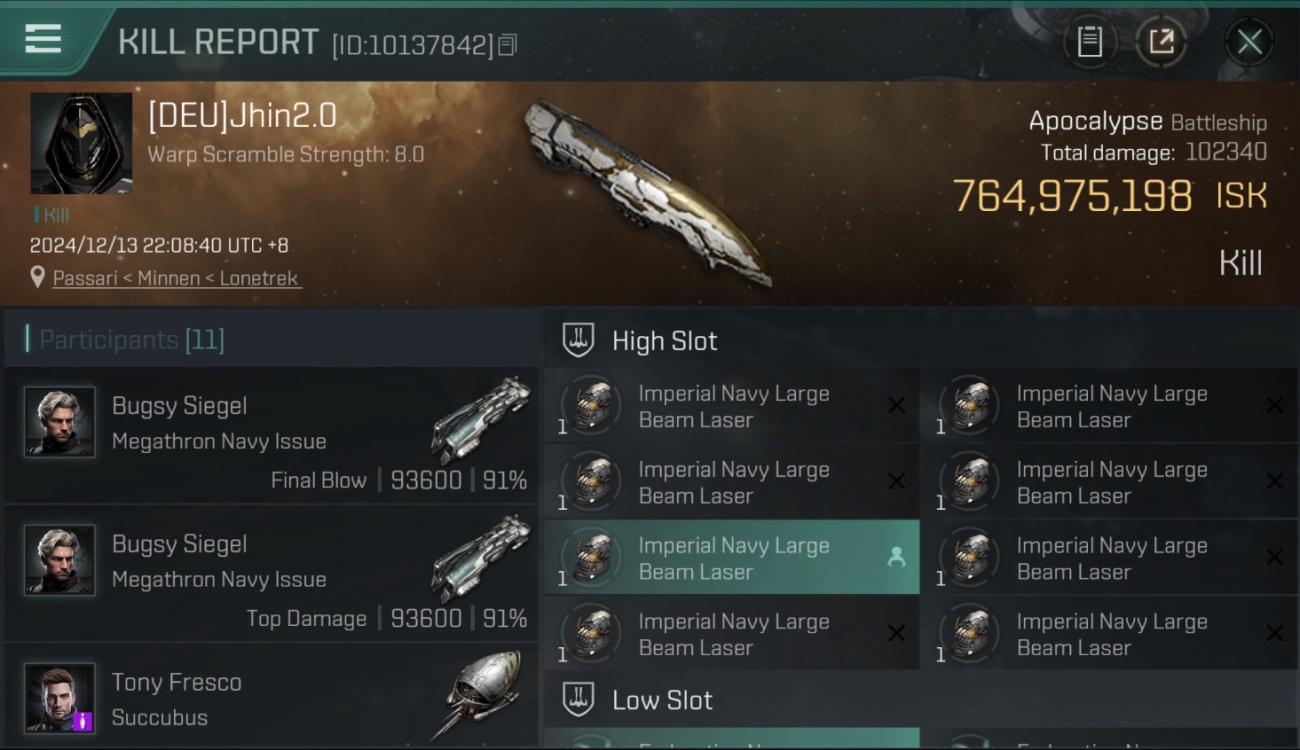Click the person icon on highlighted laser
1300x750 pixels.
tap(896, 558)
